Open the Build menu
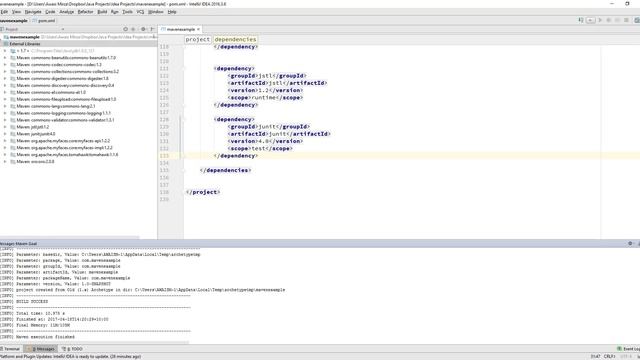 click(x=102, y=12)
